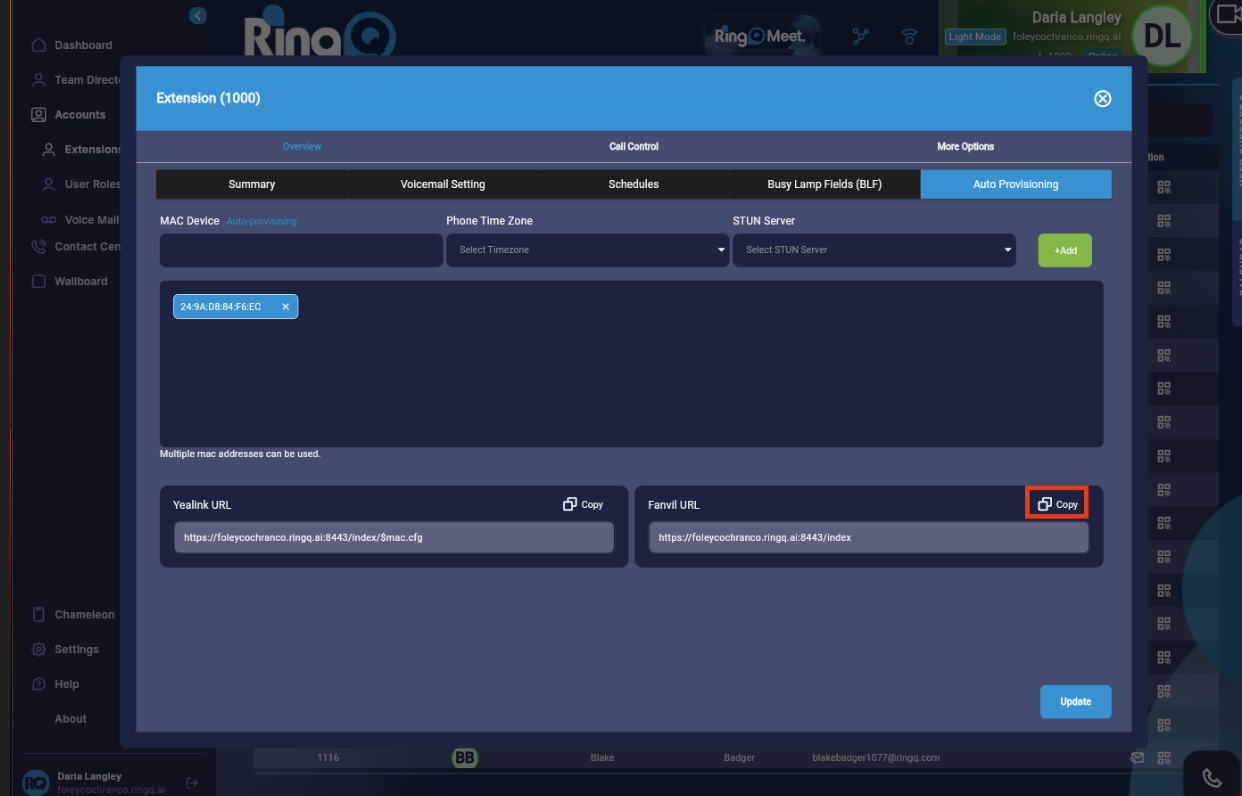Image resolution: width=1242 pixels, height=796 pixels.
Task: Click the Update button
Action: point(1075,701)
